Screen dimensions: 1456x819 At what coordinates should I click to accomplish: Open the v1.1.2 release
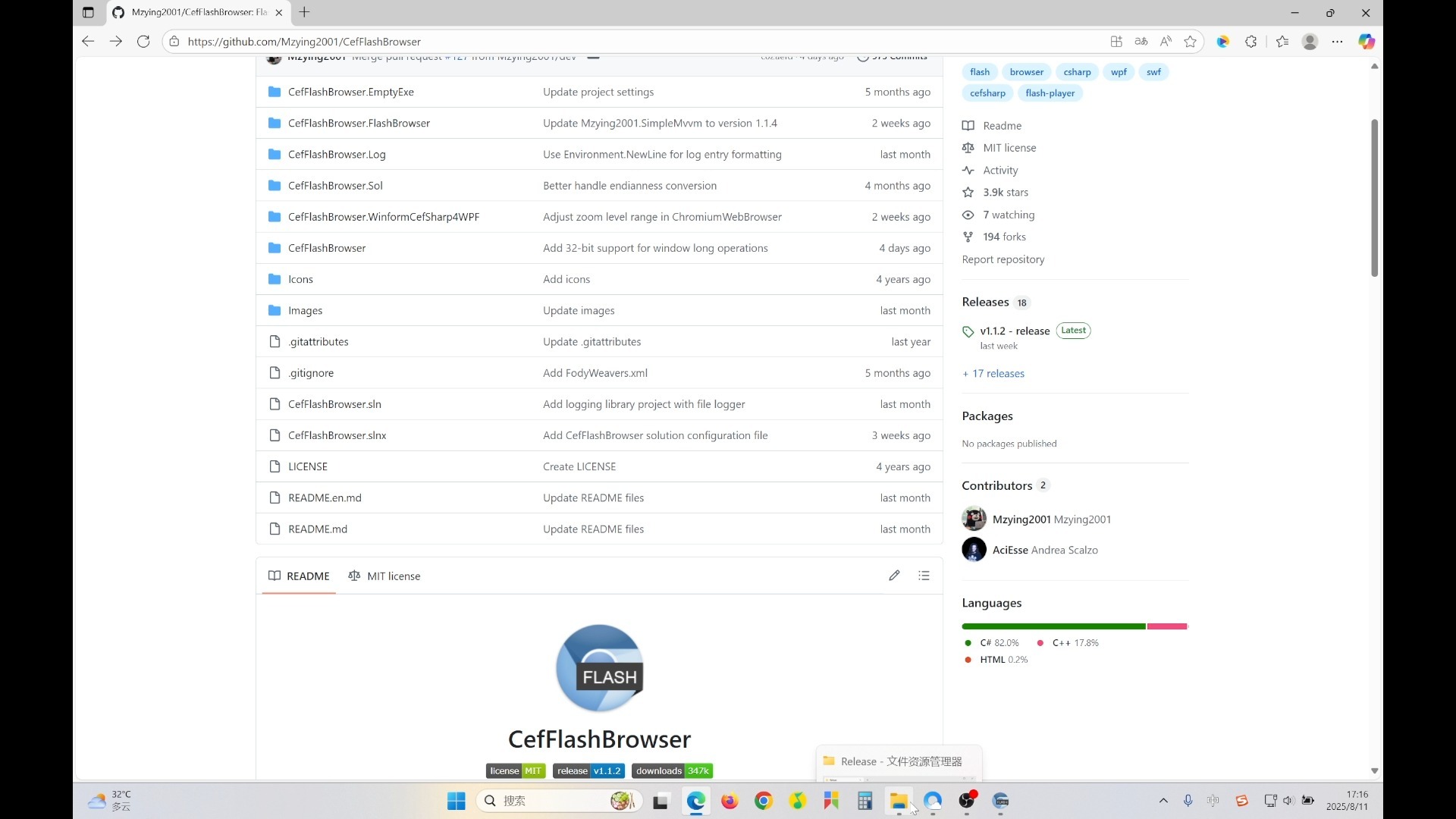pyautogui.click(x=1015, y=331)
